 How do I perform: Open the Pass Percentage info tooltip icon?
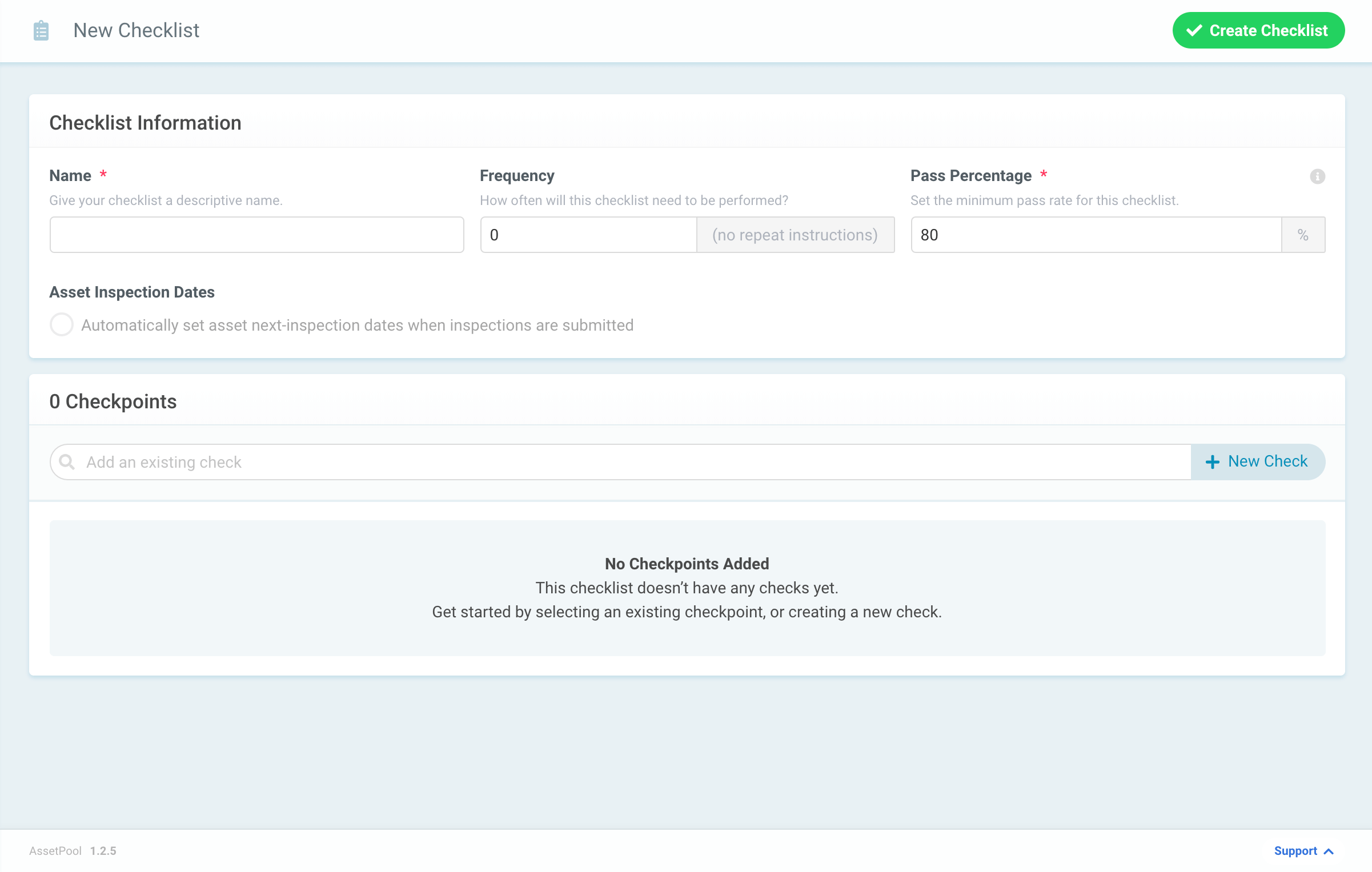[1317, 176]
